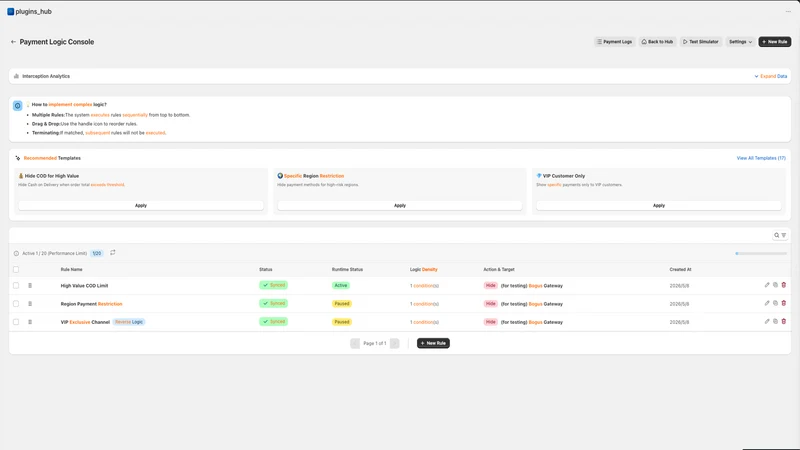
Task: Click the Created At column header
Action: (x=680, y=269)
